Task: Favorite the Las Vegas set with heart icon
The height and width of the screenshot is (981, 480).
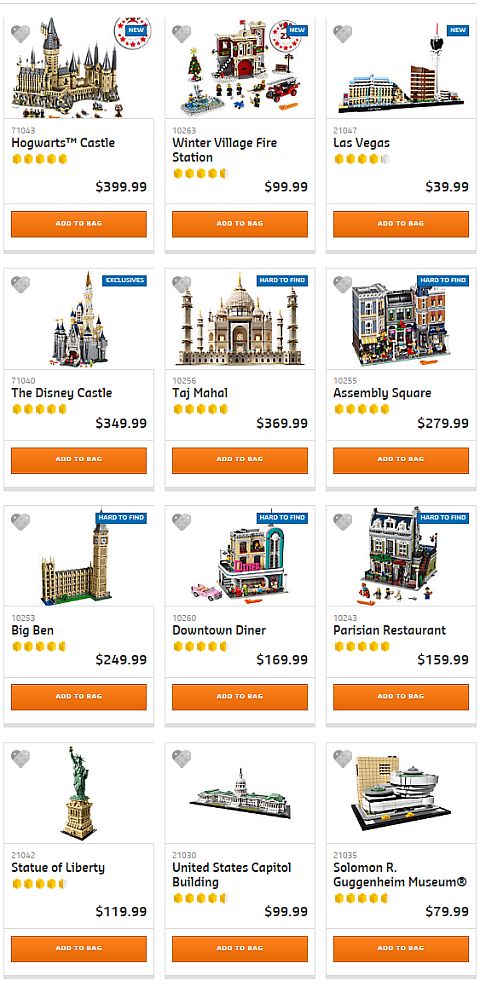Action: 342,34
